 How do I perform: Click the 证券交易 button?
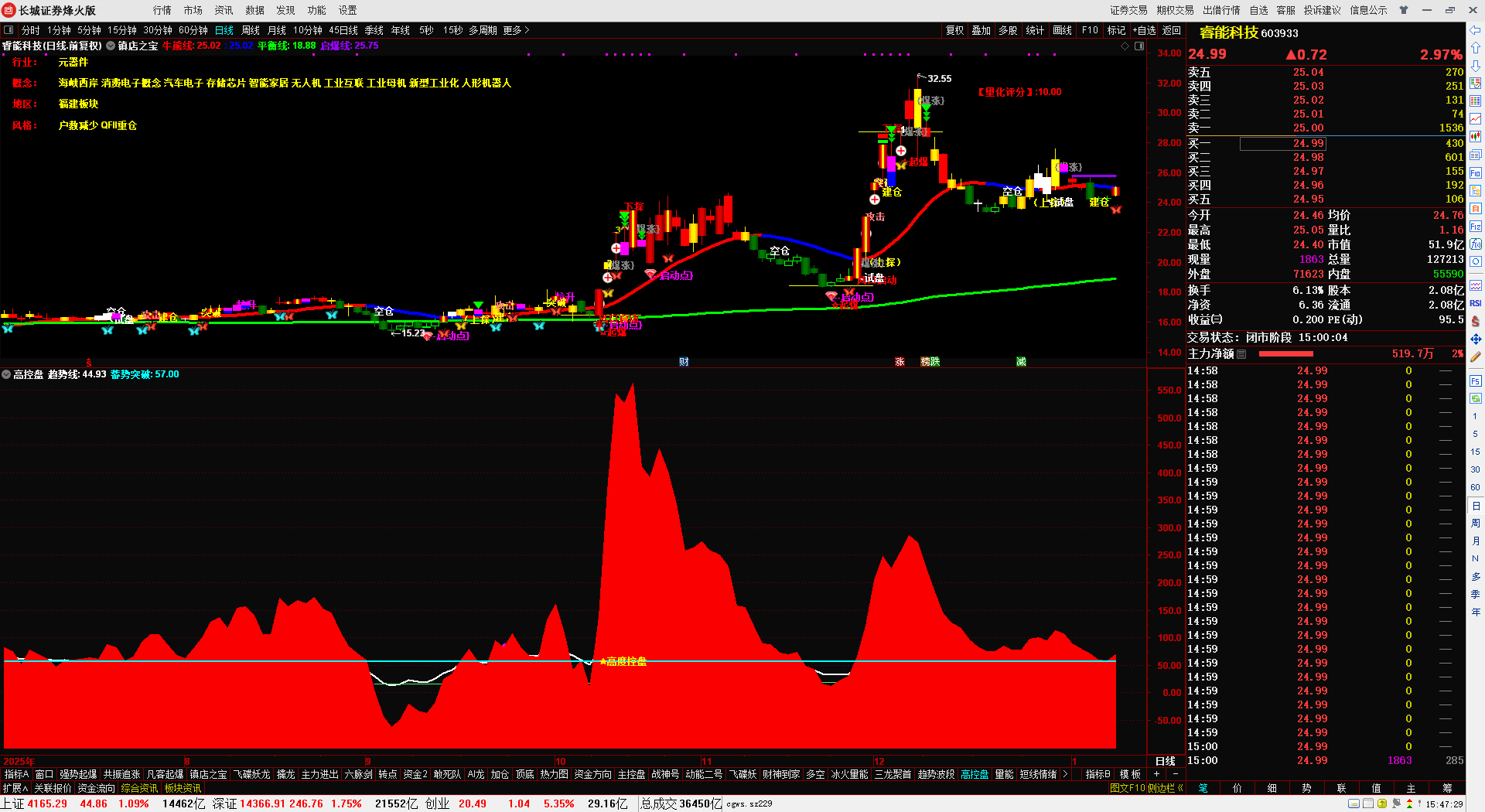(x=1128, y=10)
